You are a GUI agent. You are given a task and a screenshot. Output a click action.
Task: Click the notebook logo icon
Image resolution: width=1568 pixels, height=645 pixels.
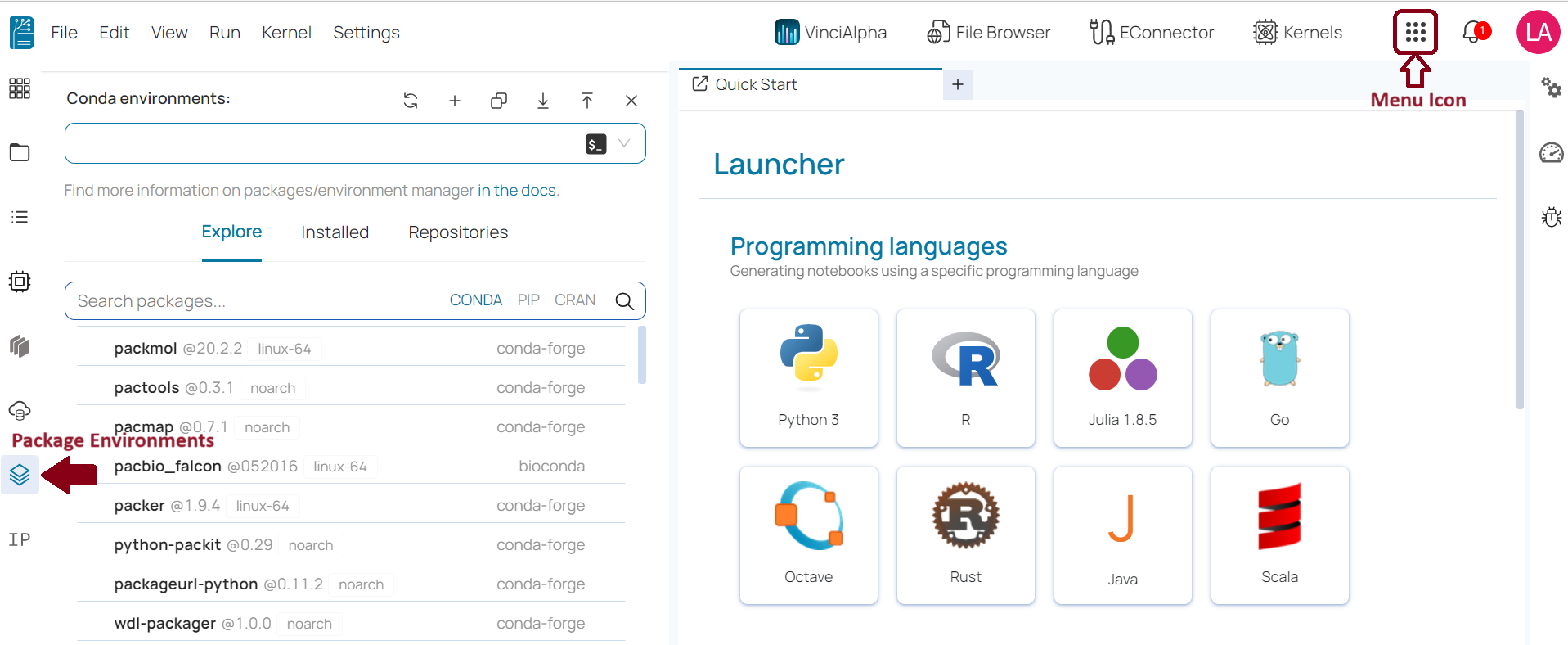click(22, 33)
